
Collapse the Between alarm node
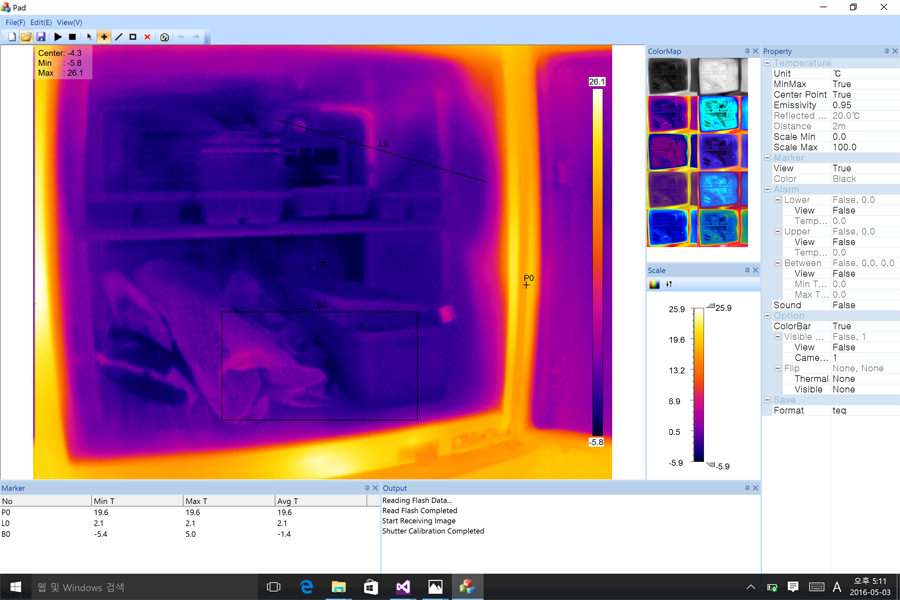(778, 263)
